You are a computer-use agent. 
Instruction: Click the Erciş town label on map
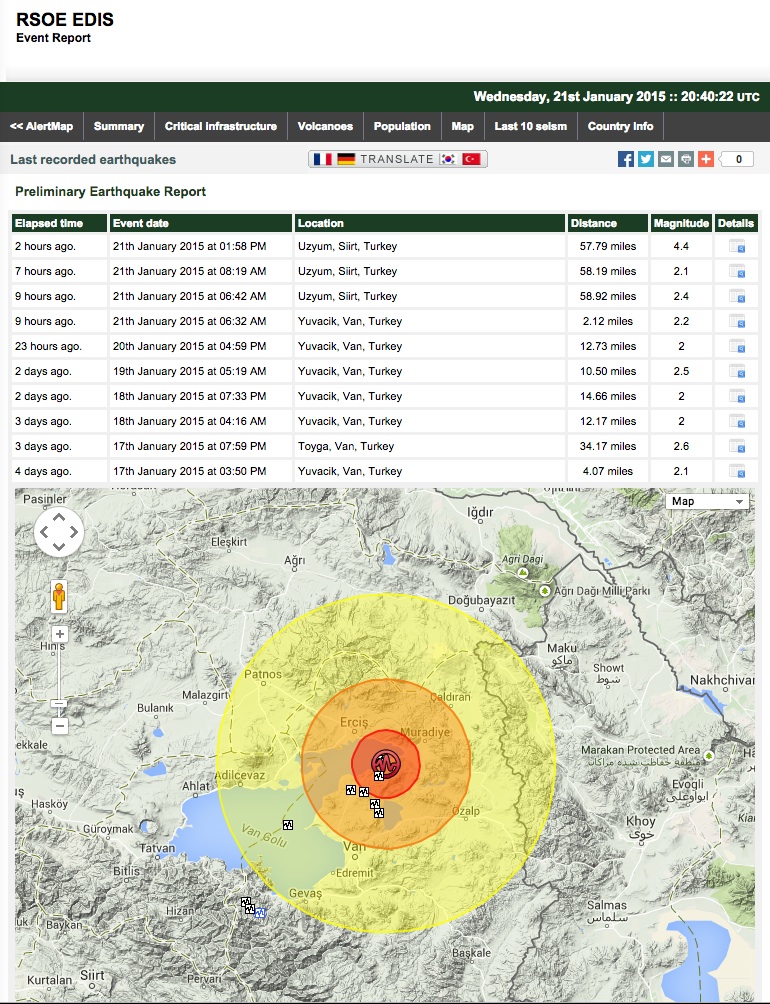pyautogui.click(x=354, y=722)
